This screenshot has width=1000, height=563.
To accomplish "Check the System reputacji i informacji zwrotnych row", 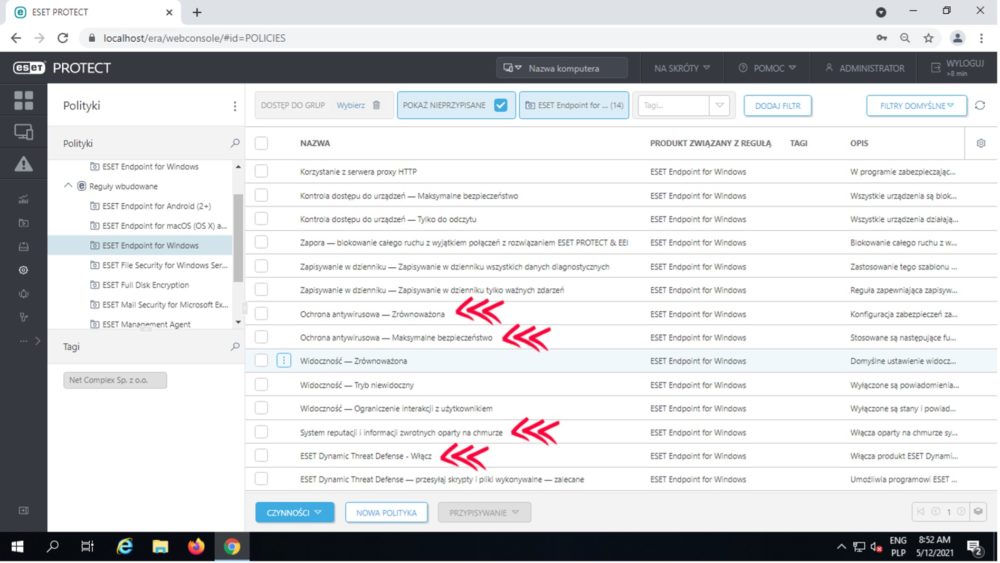I will point(261,432).
